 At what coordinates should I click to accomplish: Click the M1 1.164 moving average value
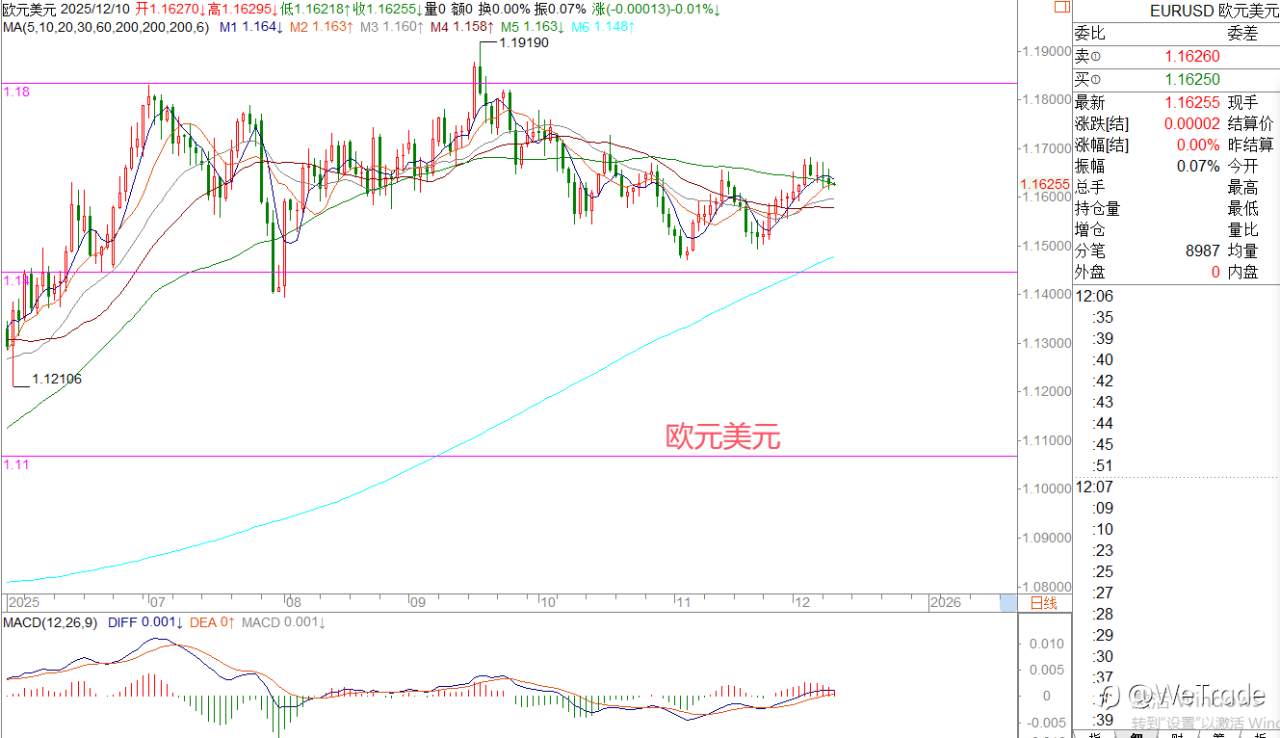pyautogui.click(x=250, y=27)
